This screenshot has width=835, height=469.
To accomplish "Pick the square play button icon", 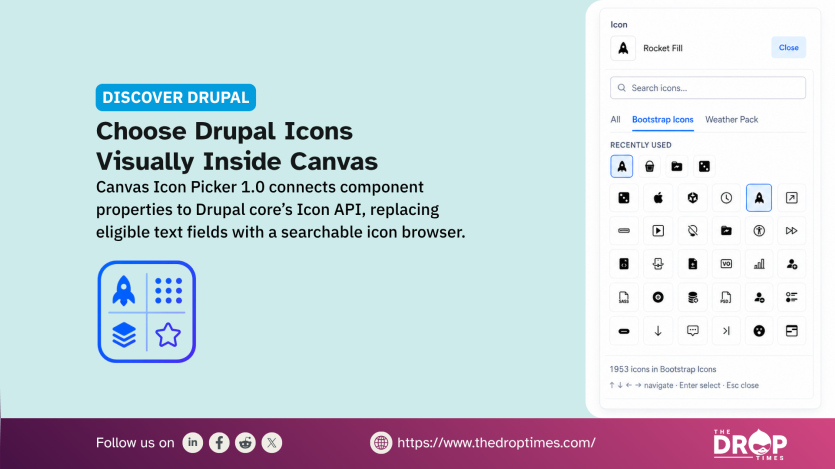I will click(658, 231).
